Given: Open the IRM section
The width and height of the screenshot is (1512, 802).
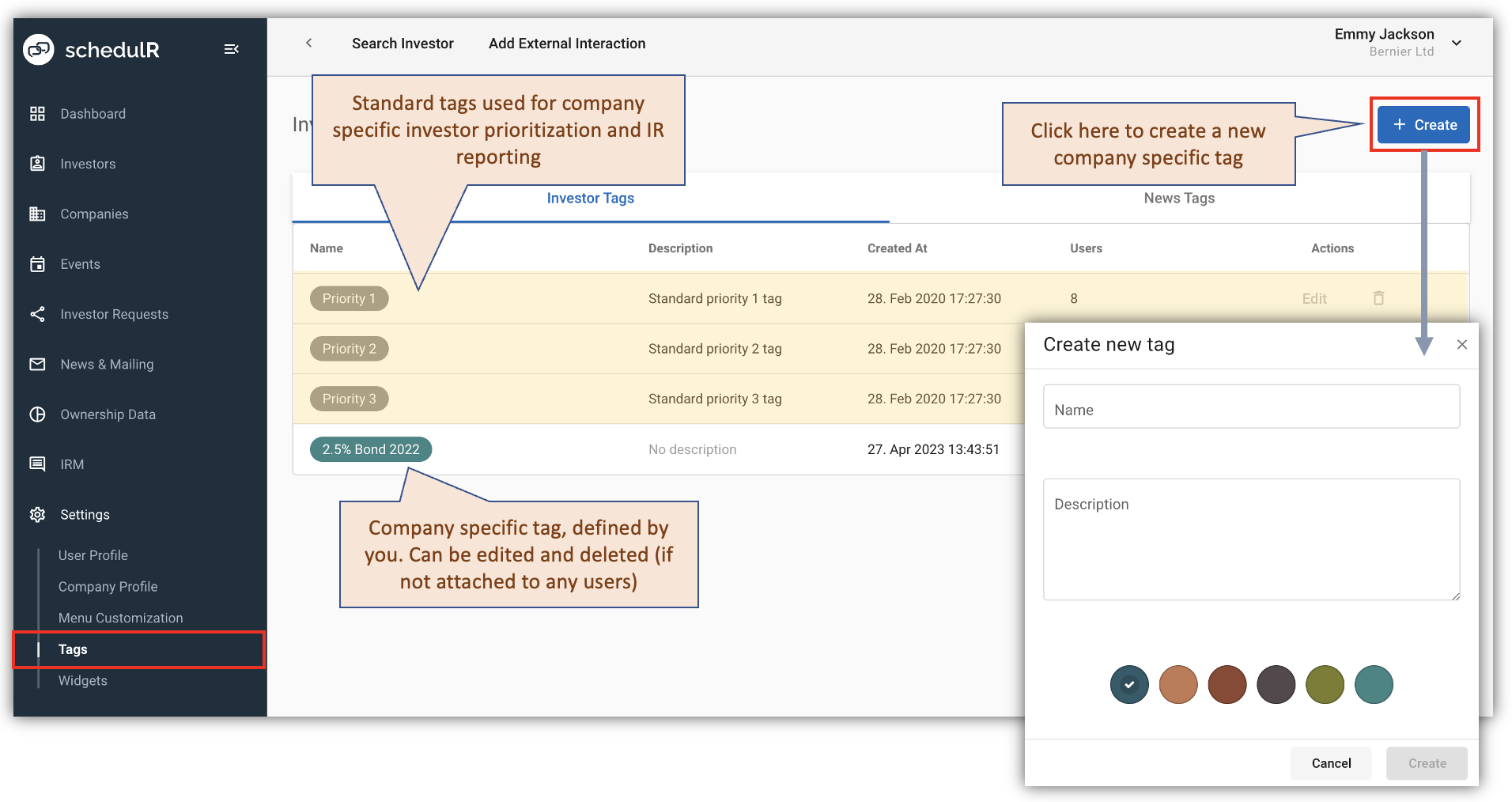Looking at the screenshot, I should [71, 464].
